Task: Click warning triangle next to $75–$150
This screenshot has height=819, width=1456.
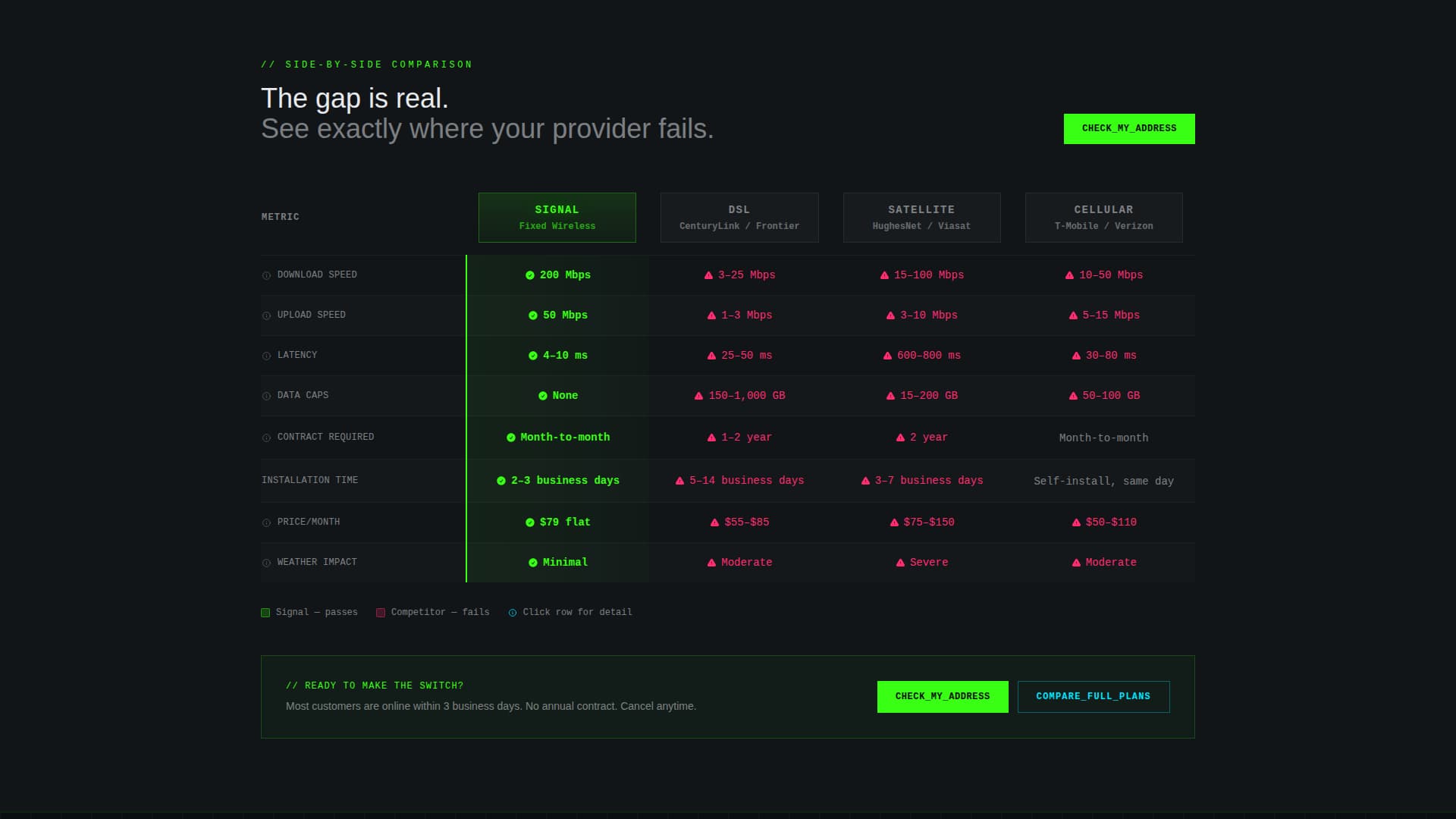Action: [x=894, y=522]
